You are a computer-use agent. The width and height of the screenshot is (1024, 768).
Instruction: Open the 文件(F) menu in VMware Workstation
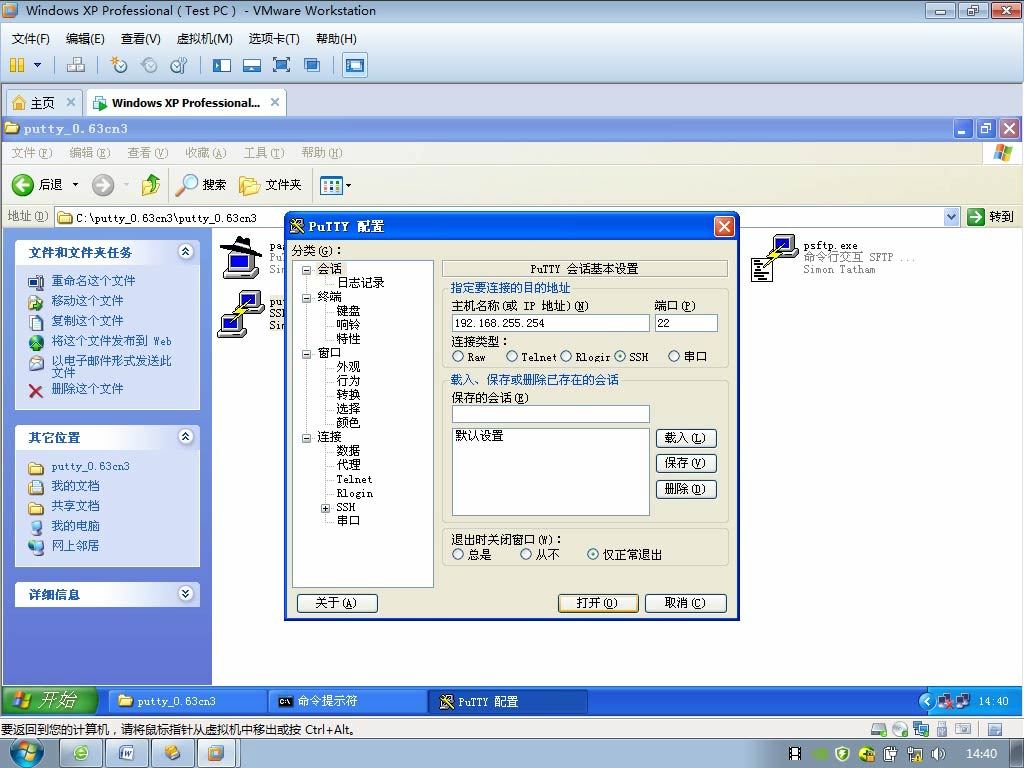pos(31,39)
